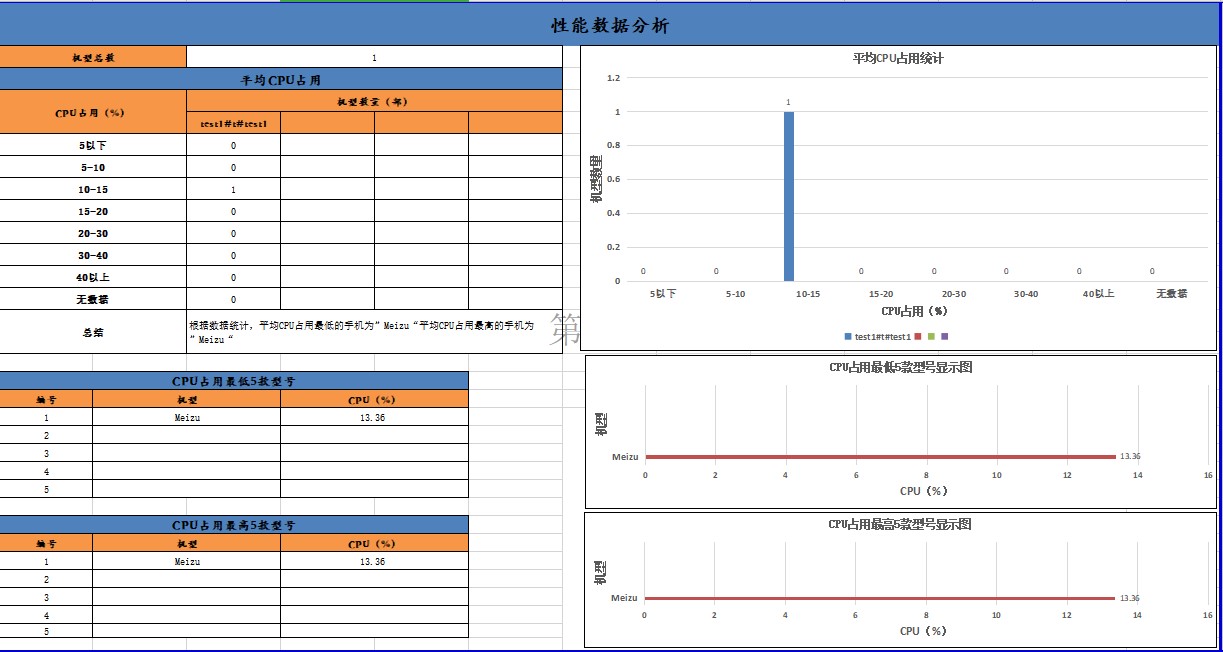The image size is (1223, 652).
Task: Click the 10-15 row label in CPU table
Action: pyautogui.click(x=93, y=190)
